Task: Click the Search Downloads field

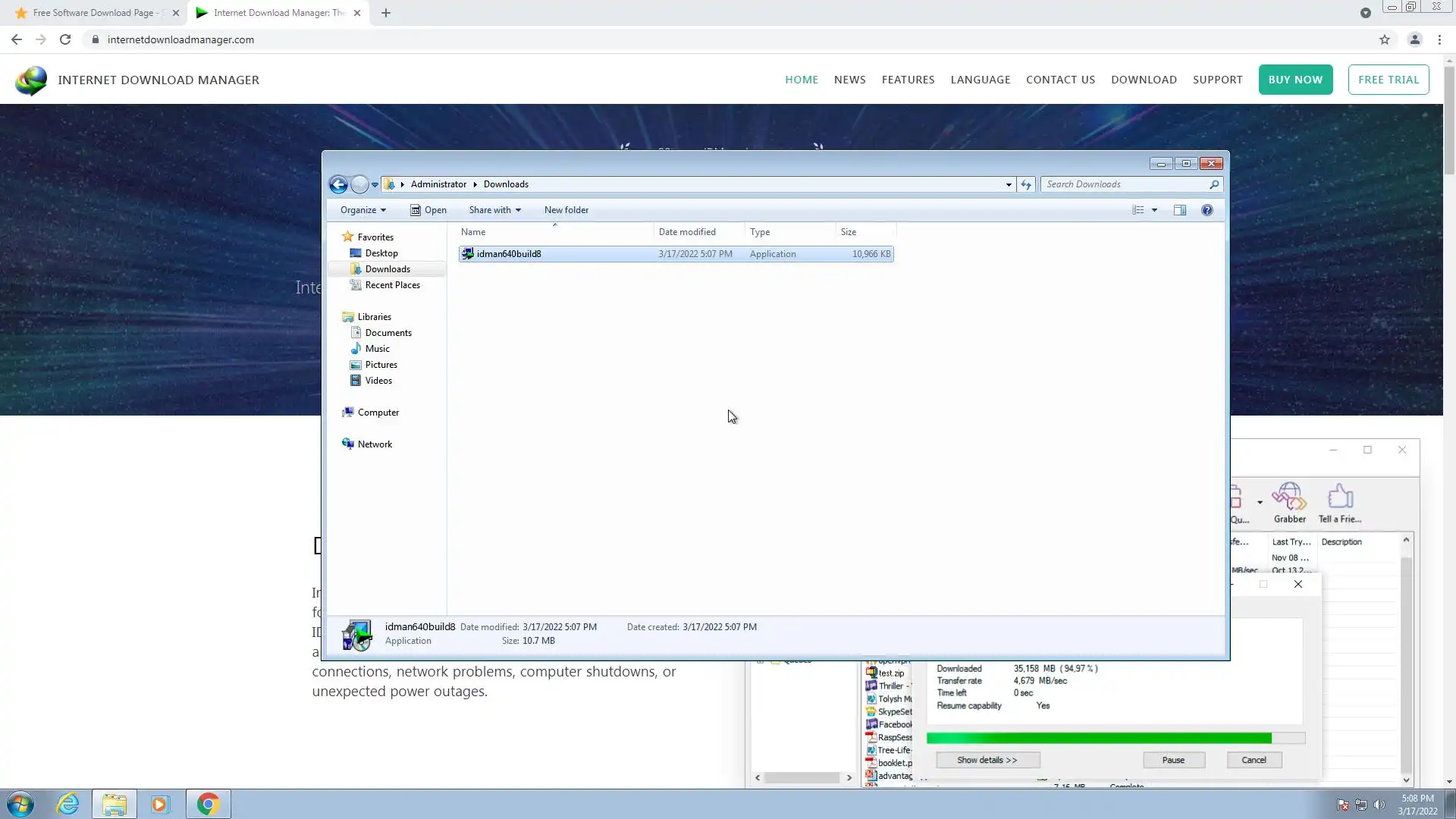Action: [1125, 184]
